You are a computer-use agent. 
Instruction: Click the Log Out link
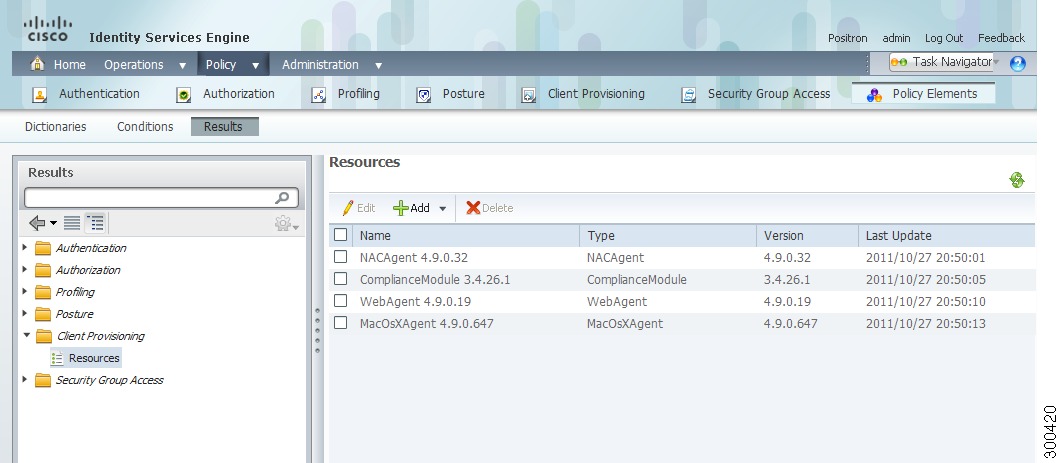click(944, 38)
